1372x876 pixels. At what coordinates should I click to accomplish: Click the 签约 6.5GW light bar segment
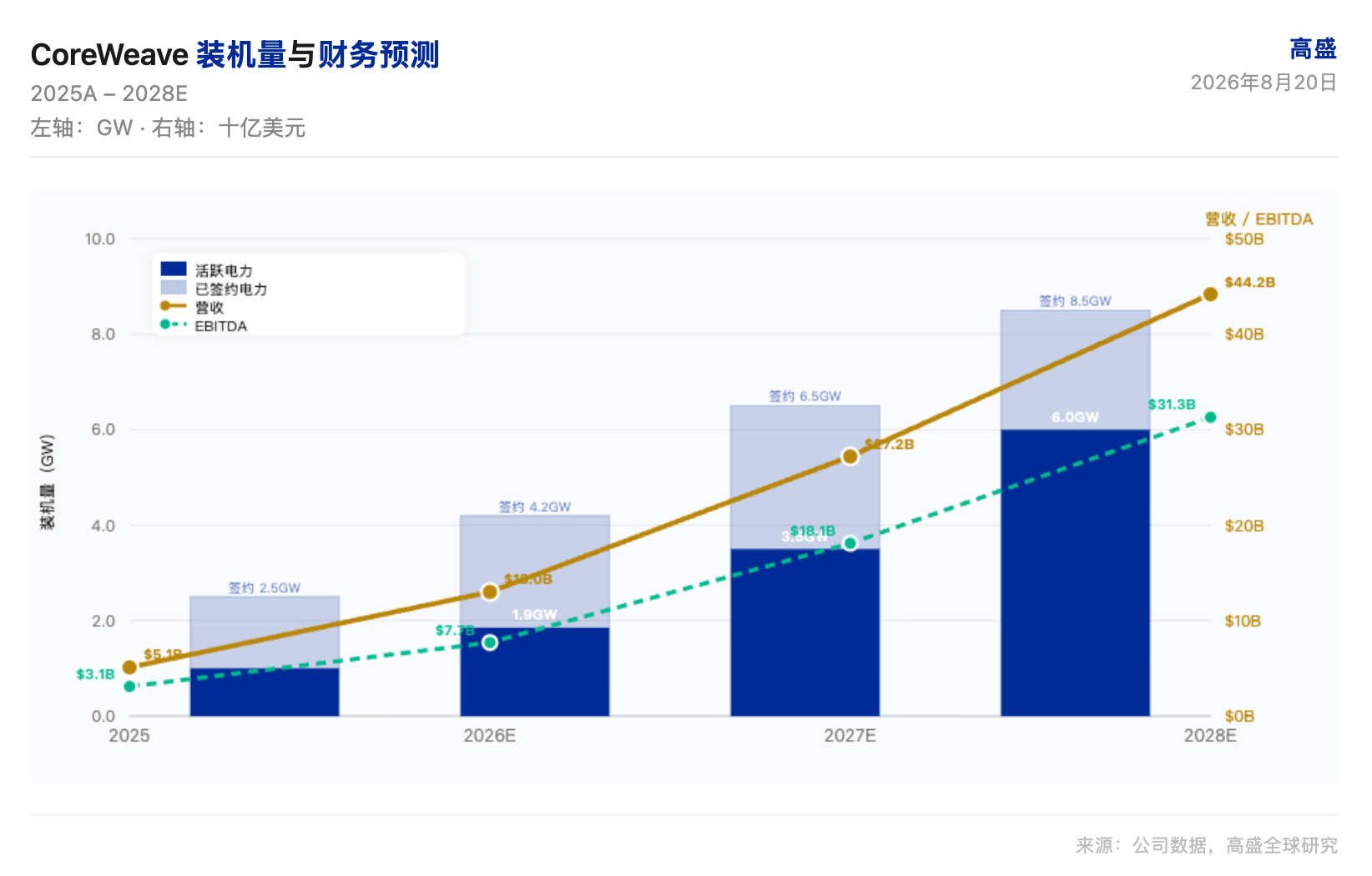805,477
